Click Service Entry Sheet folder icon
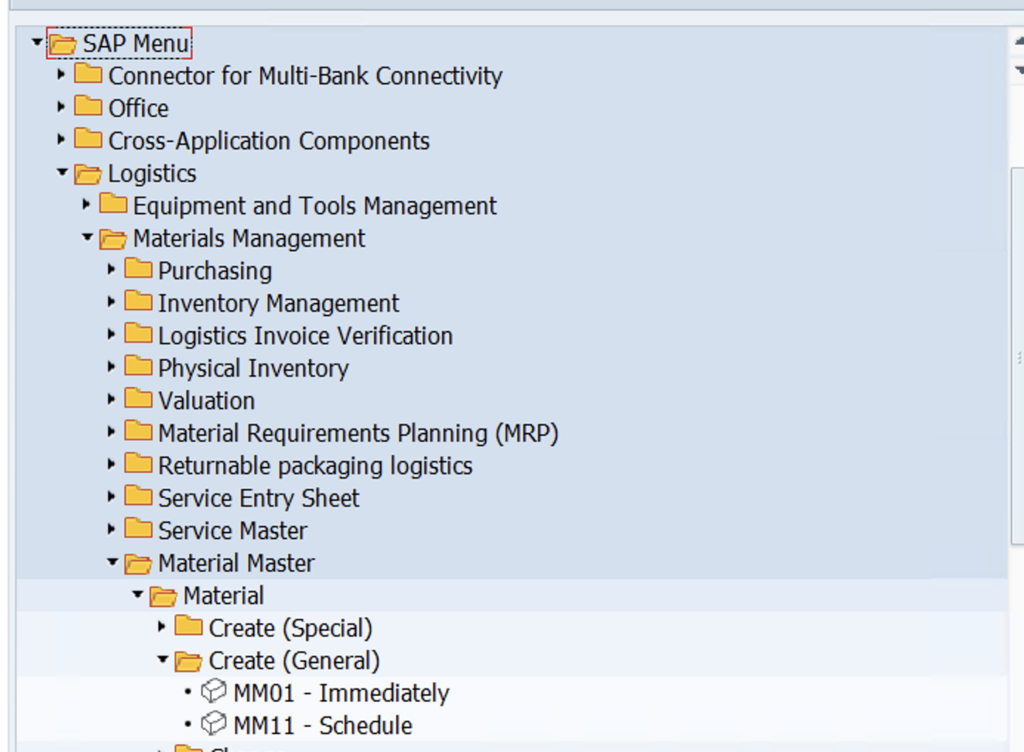This screenshot has height=752, width=1024. (138, 496)
